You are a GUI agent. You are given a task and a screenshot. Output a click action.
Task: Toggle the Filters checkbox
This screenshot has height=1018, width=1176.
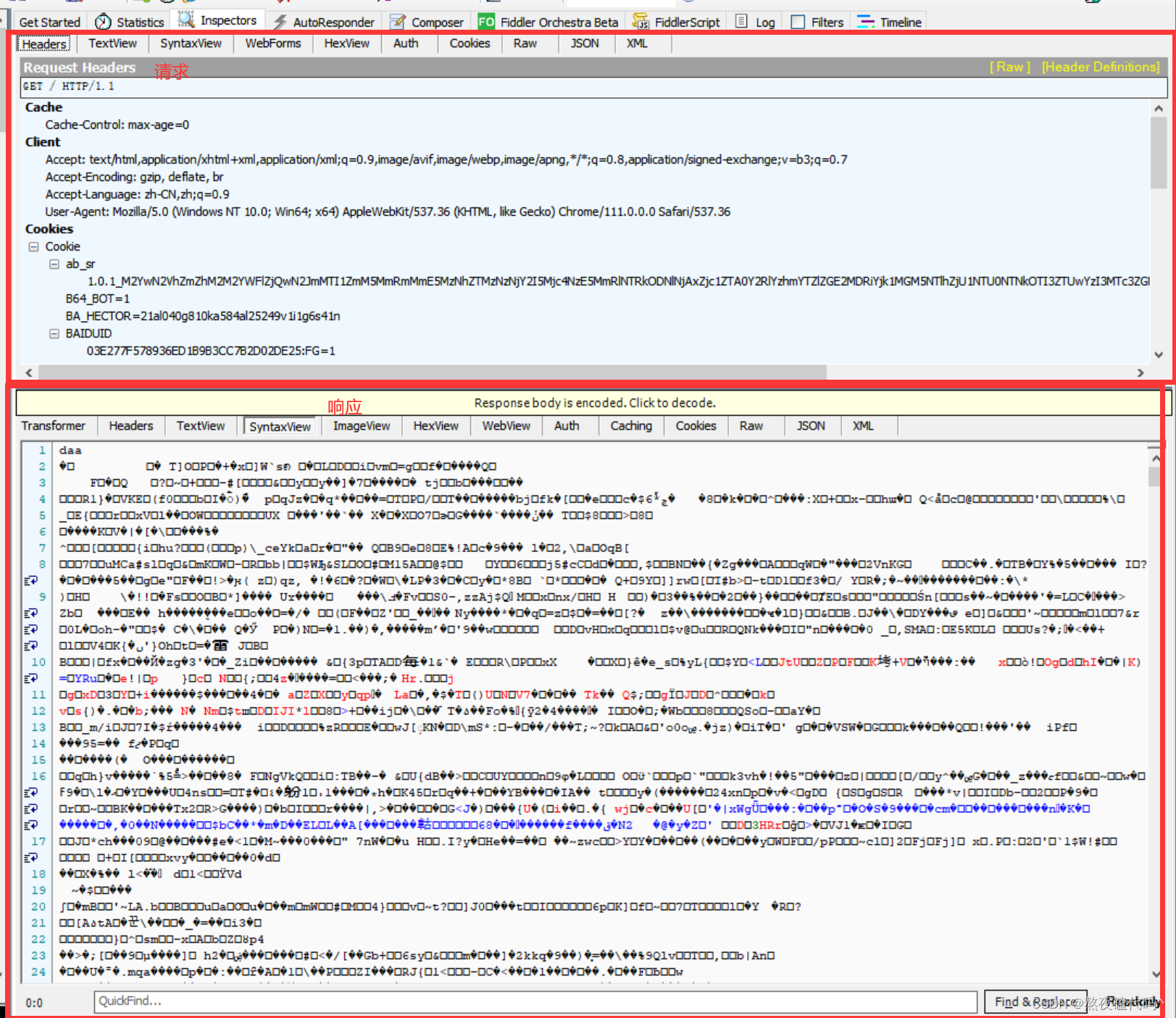[x=798, y=22]
